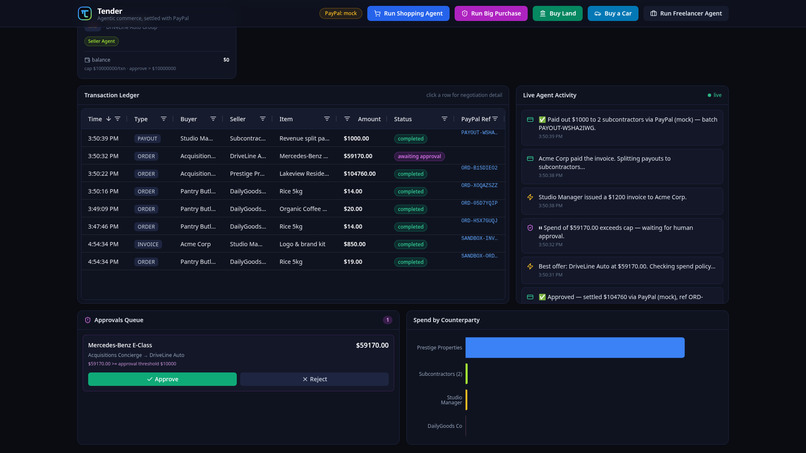Click the green live indicator dot
The height and width of the screenshot is (453, 806).
tap(709, 95)
